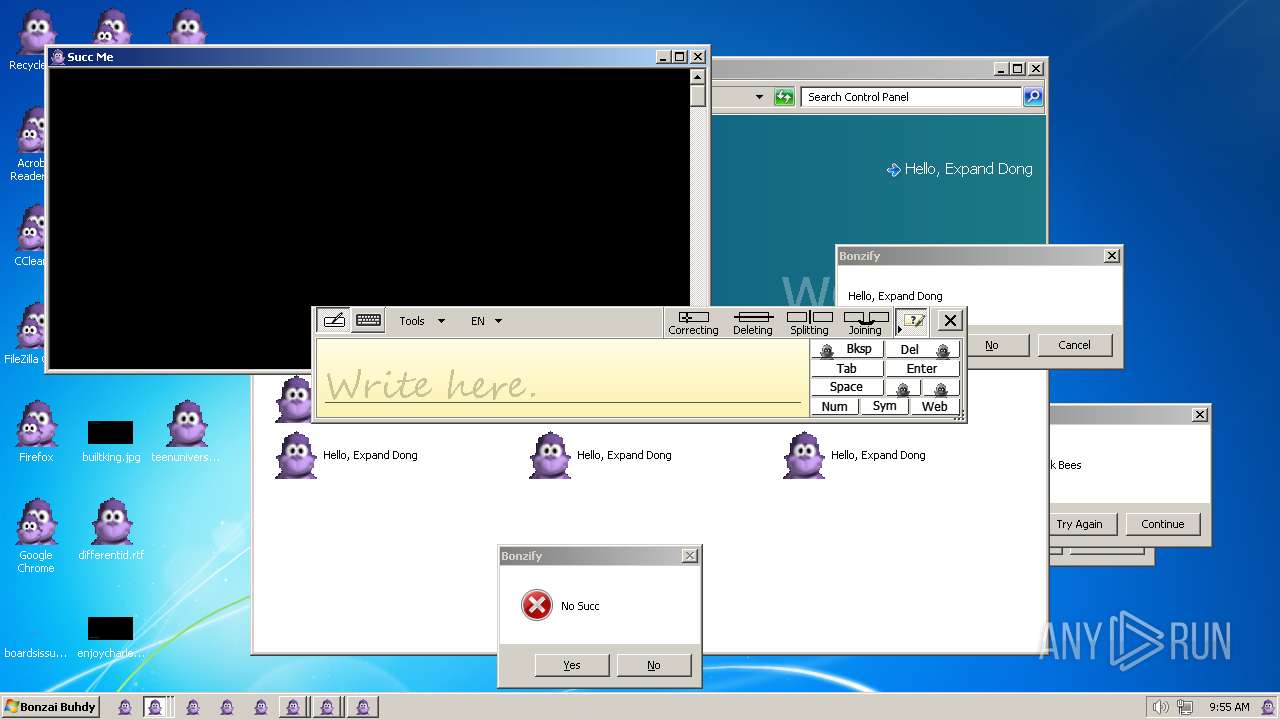
Task: Select the enjoycharle... desktop file
Action: [x=111, y=637]
